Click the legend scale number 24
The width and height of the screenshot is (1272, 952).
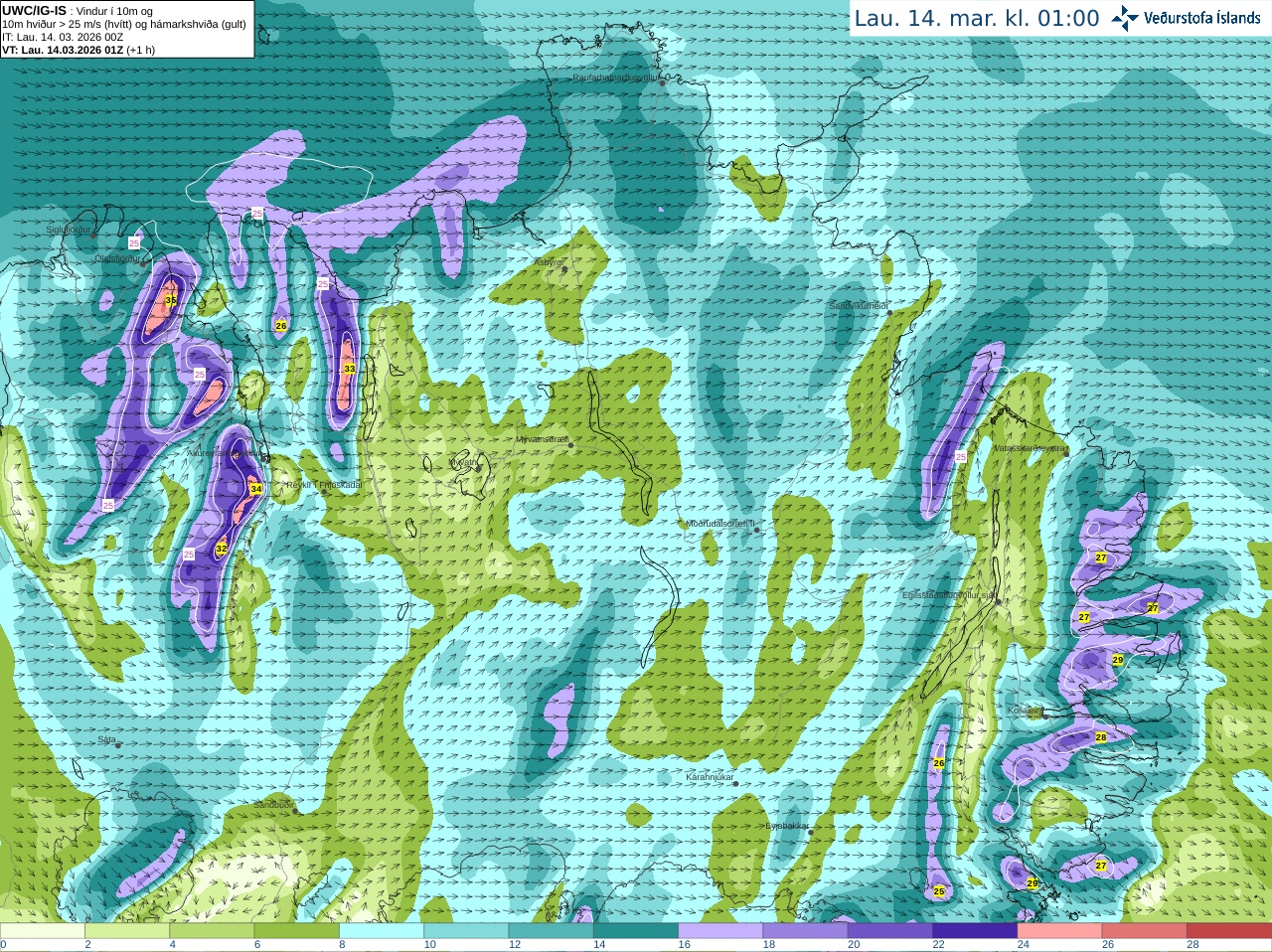click(1024, 945)
